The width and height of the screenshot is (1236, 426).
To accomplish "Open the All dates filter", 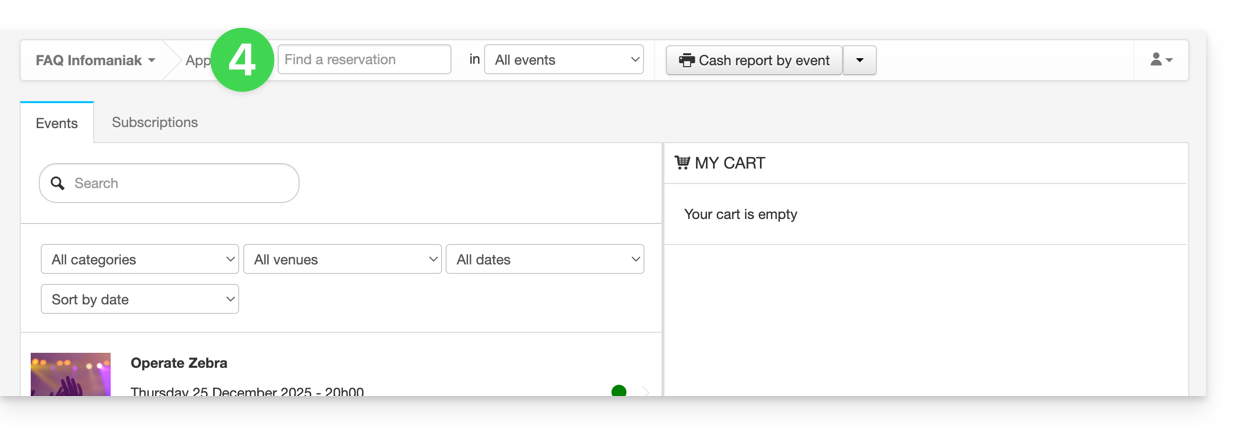I will (x=544, y=259).
